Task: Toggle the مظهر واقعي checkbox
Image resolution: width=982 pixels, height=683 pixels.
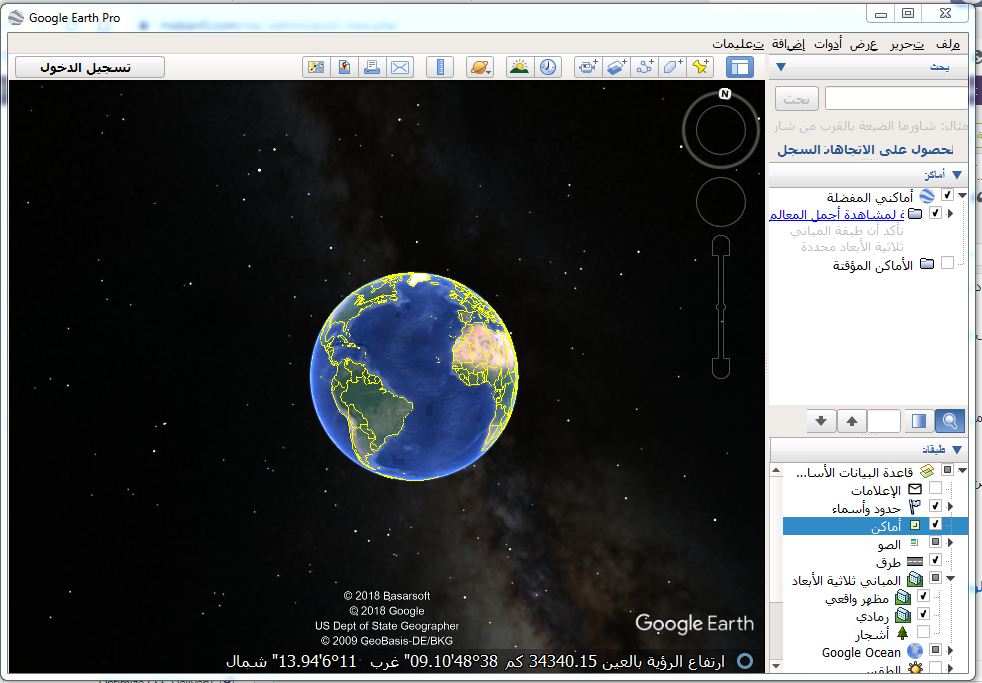Action: pos(923,596)
